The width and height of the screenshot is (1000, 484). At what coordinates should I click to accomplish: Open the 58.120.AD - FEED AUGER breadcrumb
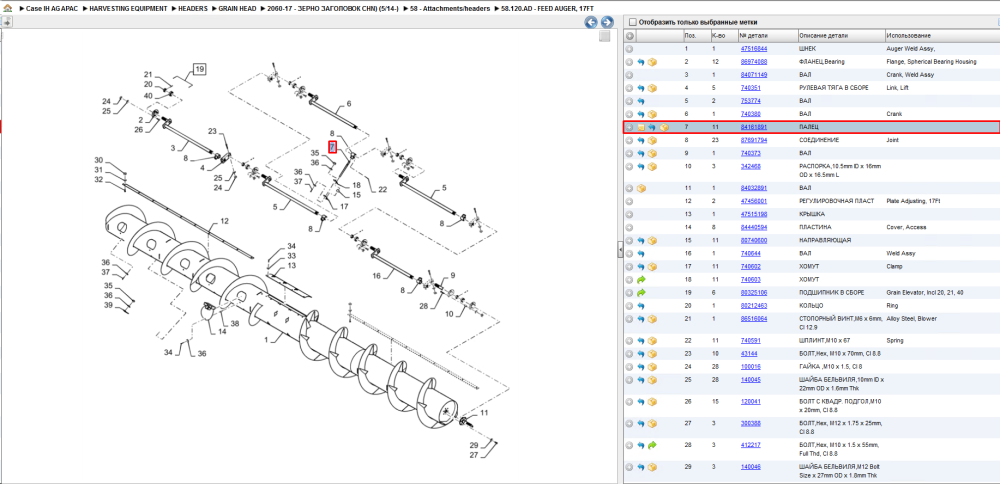(549, 10)
